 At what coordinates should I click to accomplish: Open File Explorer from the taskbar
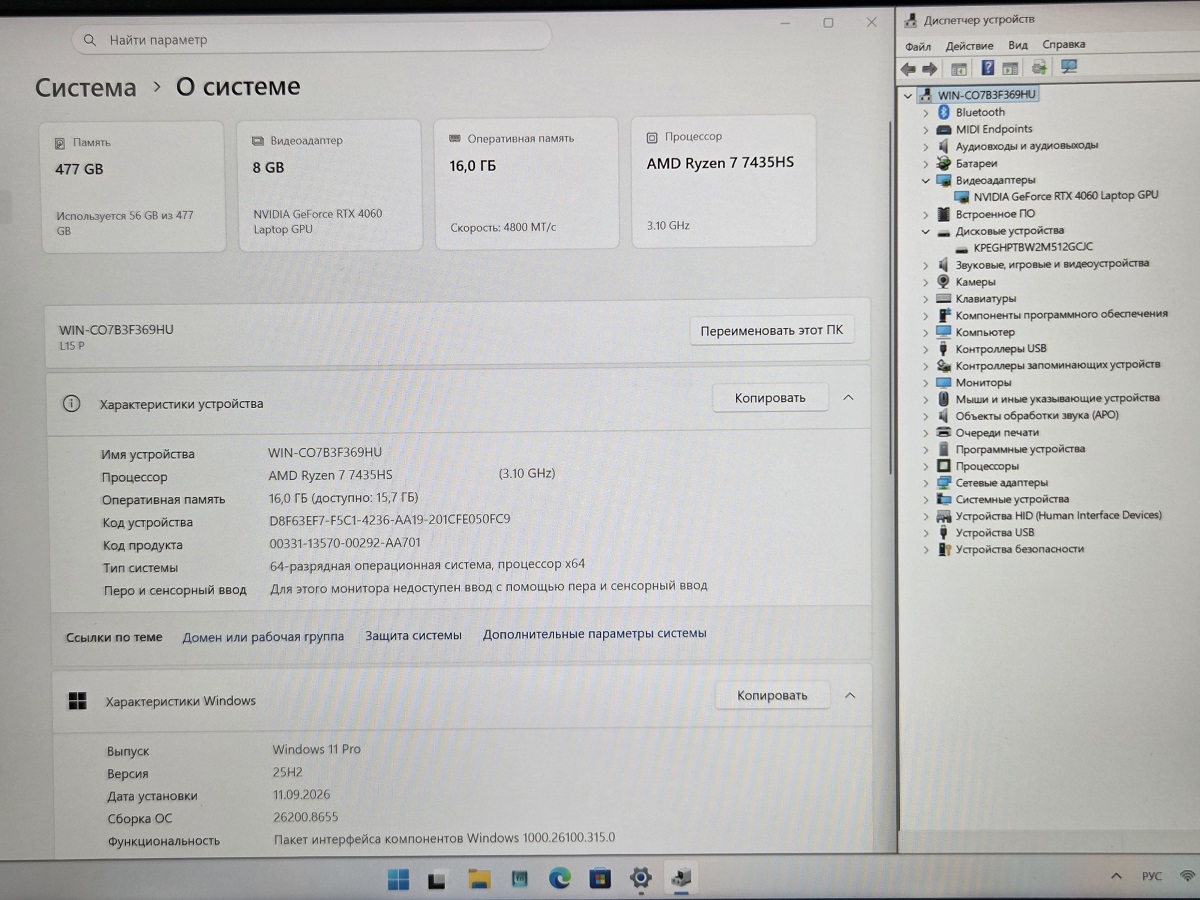pyautogui.click(x=479, y=880)
